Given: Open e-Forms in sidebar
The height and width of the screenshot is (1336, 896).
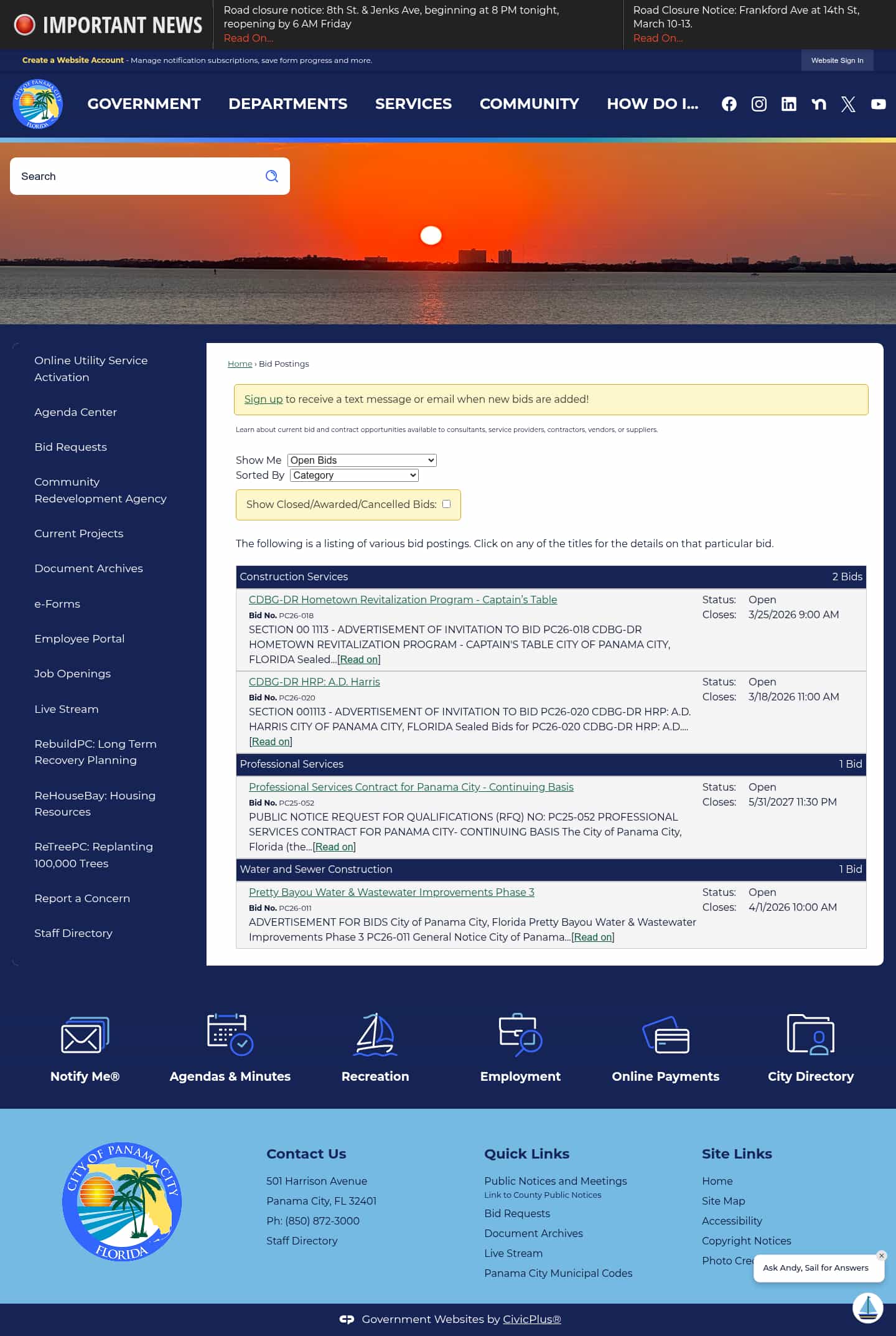Looking at the screenshot, I should click(57, 604).
